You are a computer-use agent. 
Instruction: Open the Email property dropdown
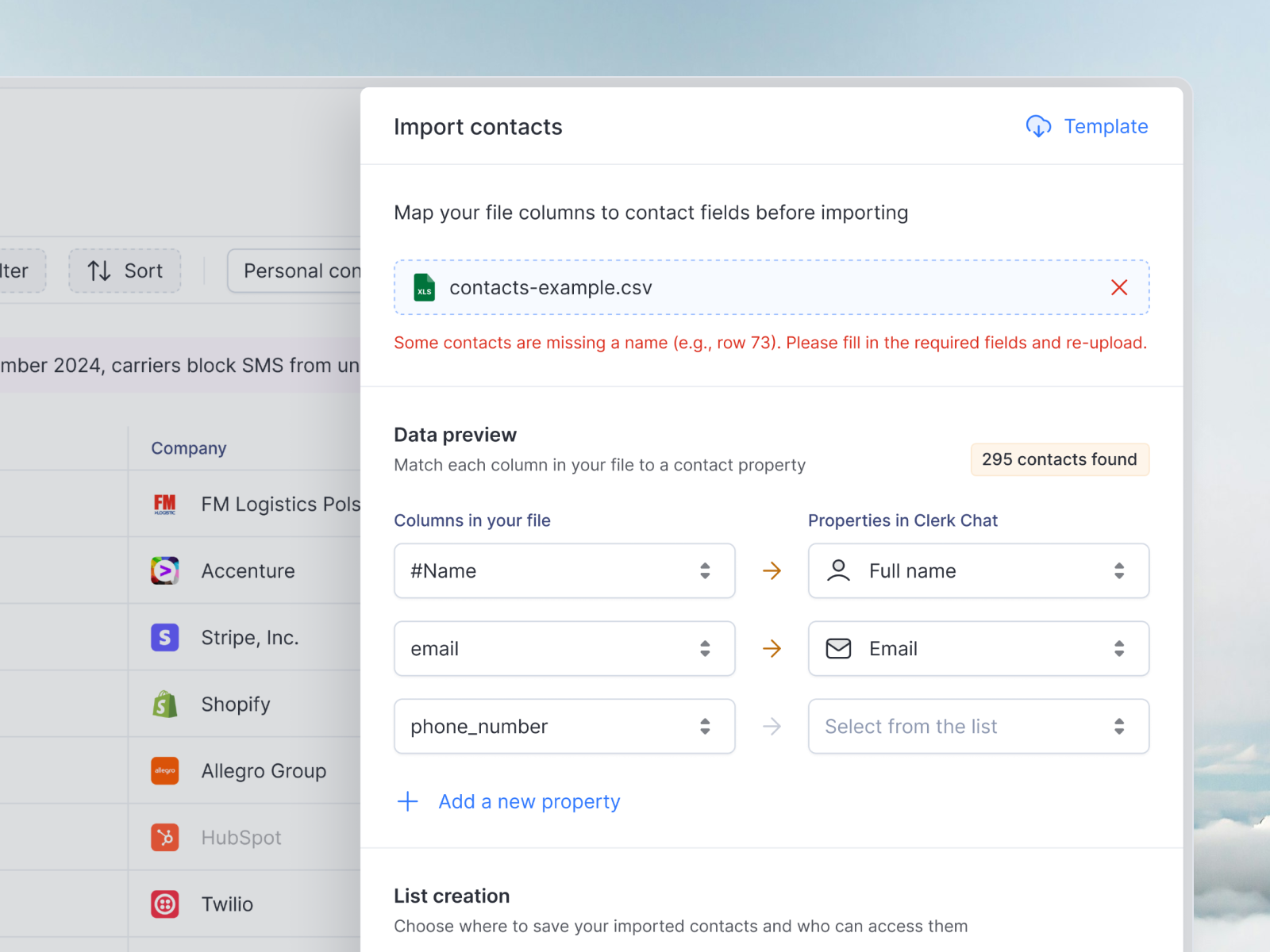click(x=979, y=648)
